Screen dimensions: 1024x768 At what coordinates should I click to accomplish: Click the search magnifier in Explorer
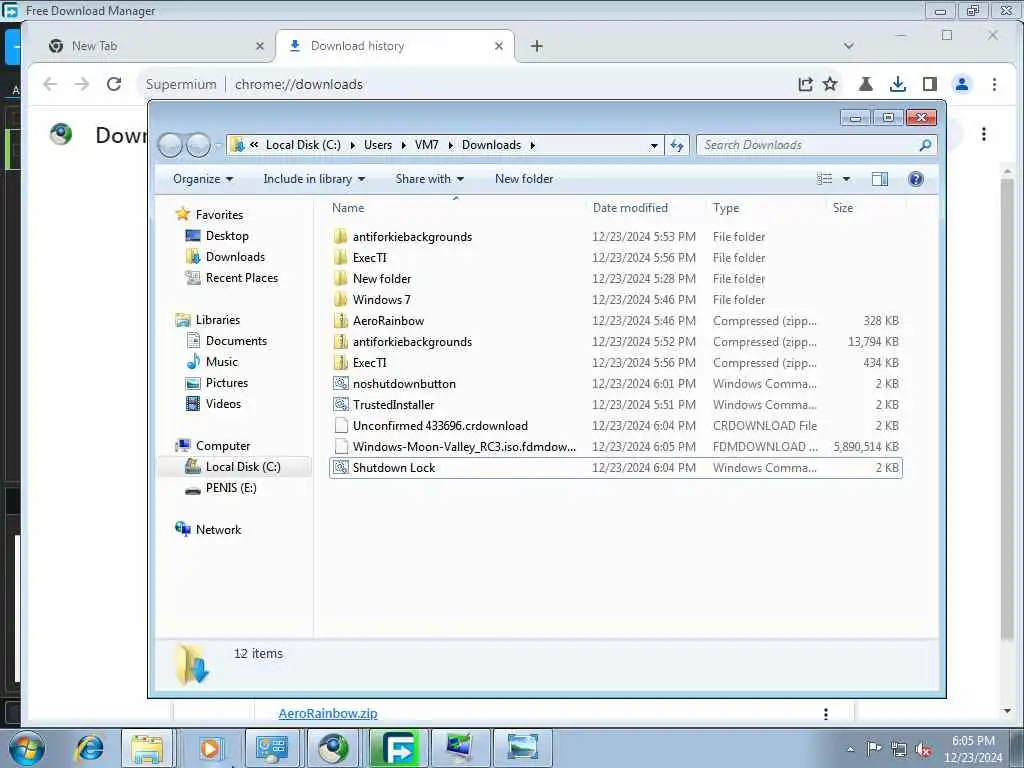(x=925, y=145)
